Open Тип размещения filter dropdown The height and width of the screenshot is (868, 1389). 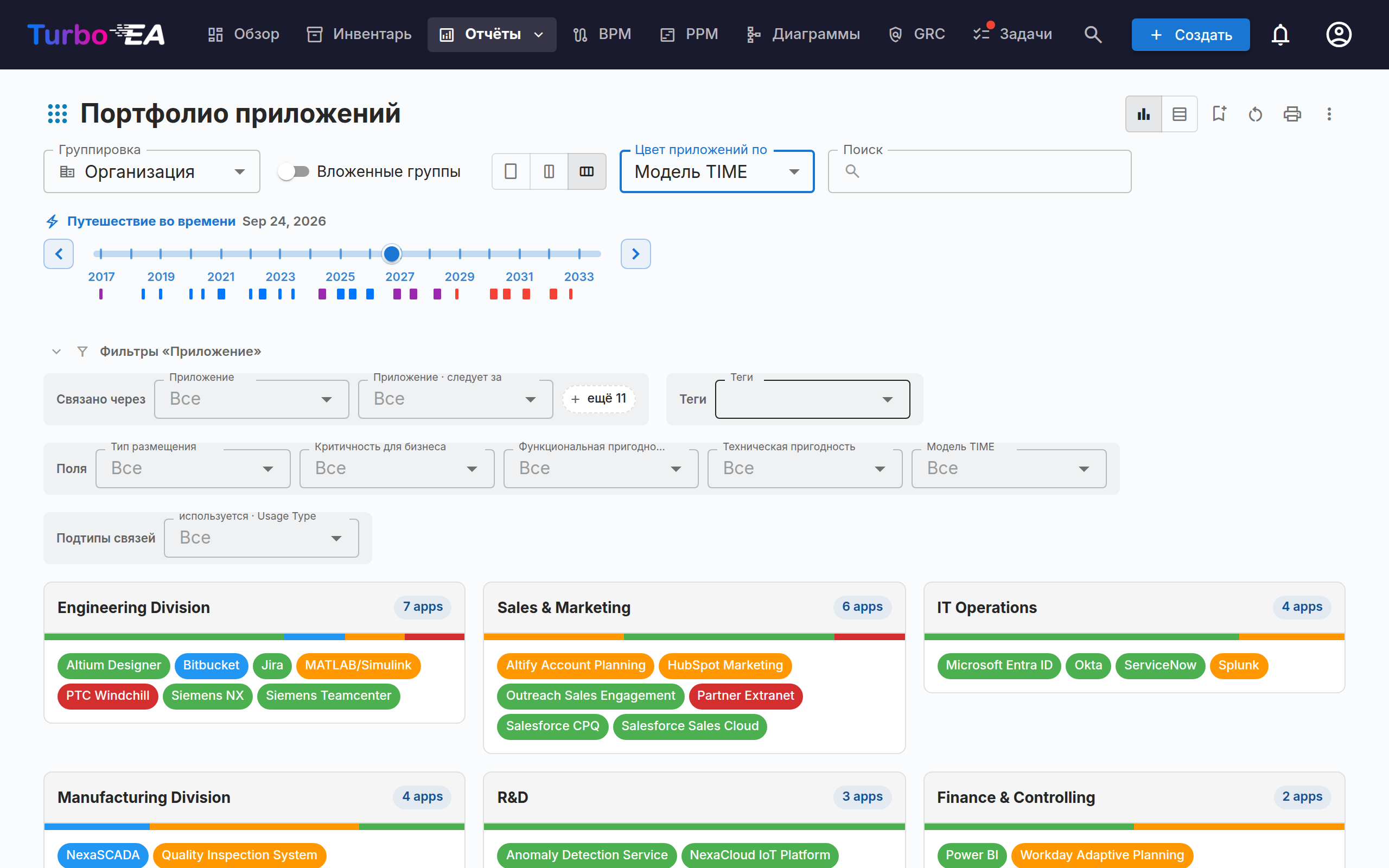[193, 468]
